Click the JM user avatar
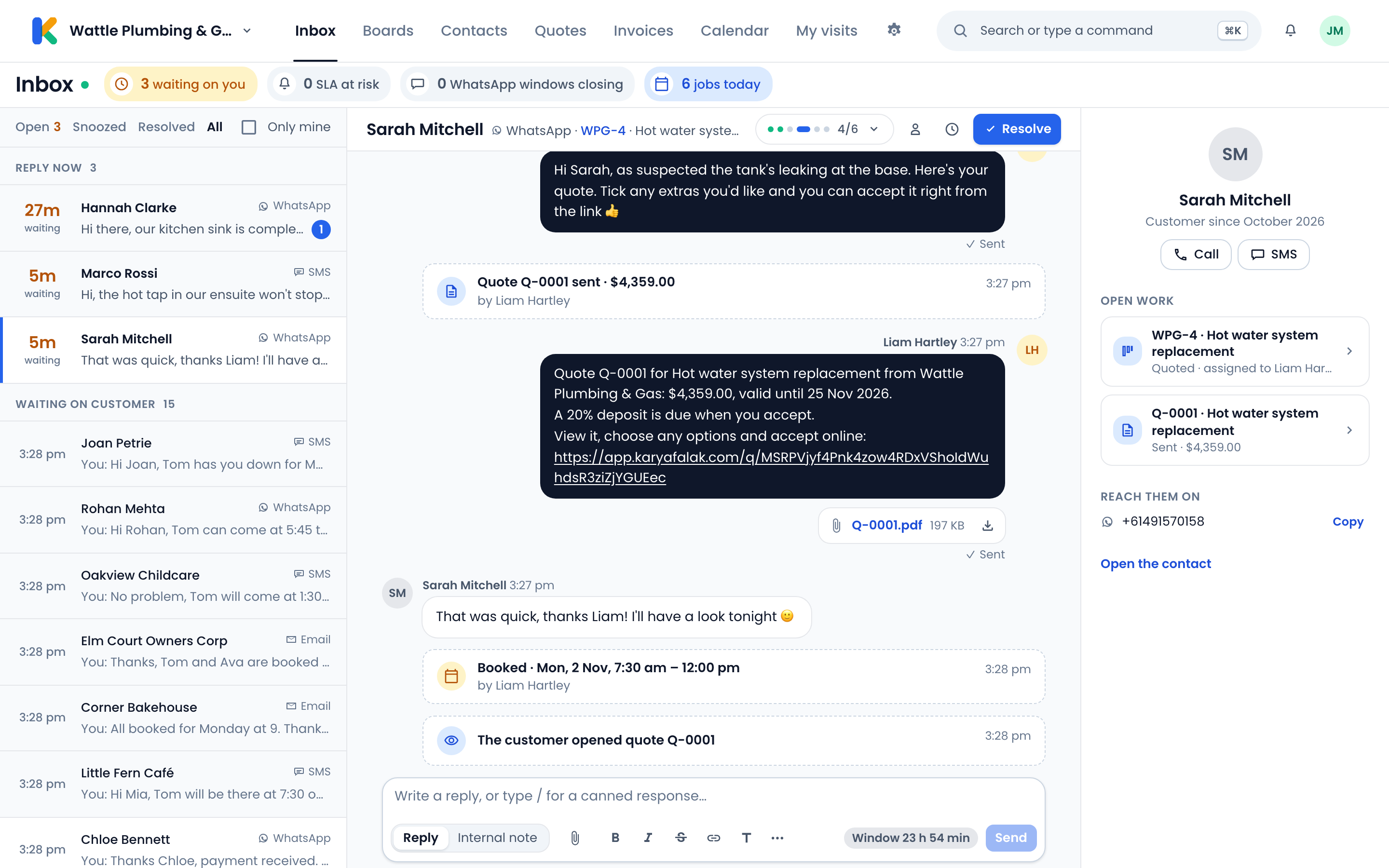 1335,30
